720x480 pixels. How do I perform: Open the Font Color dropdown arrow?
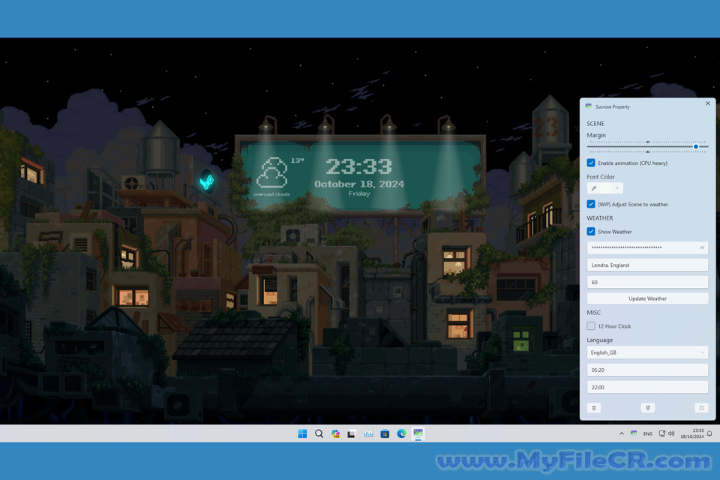coord(617,188)
